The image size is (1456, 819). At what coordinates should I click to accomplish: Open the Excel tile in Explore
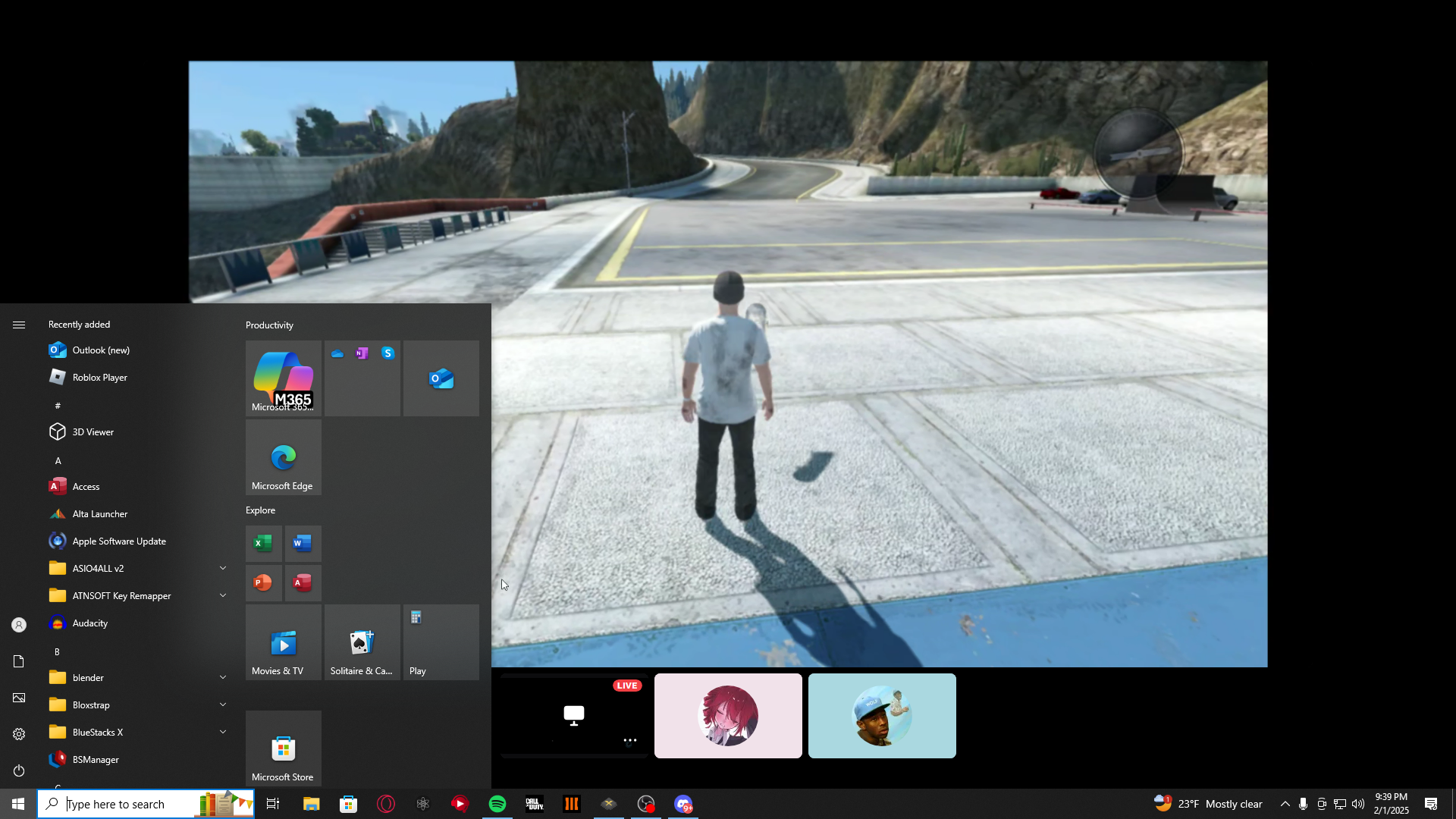[263, 543]
